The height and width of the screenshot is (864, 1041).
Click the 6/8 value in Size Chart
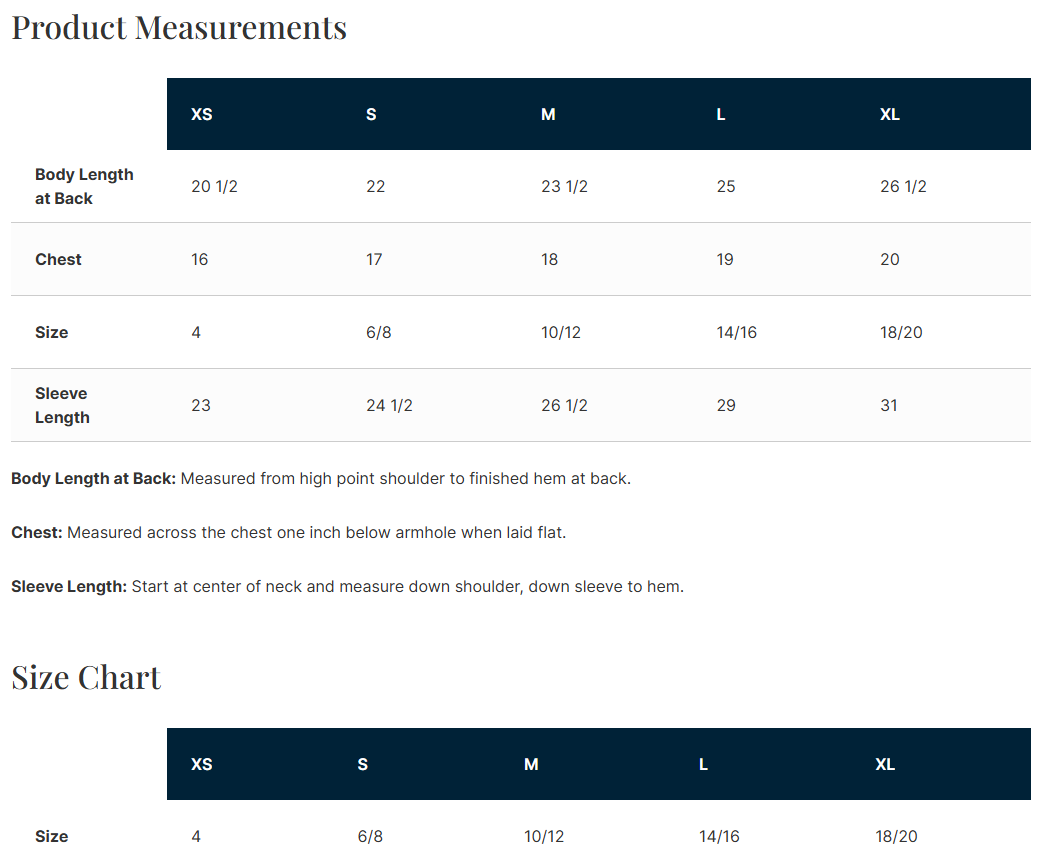pyautogui.click(x=370, y=837)
